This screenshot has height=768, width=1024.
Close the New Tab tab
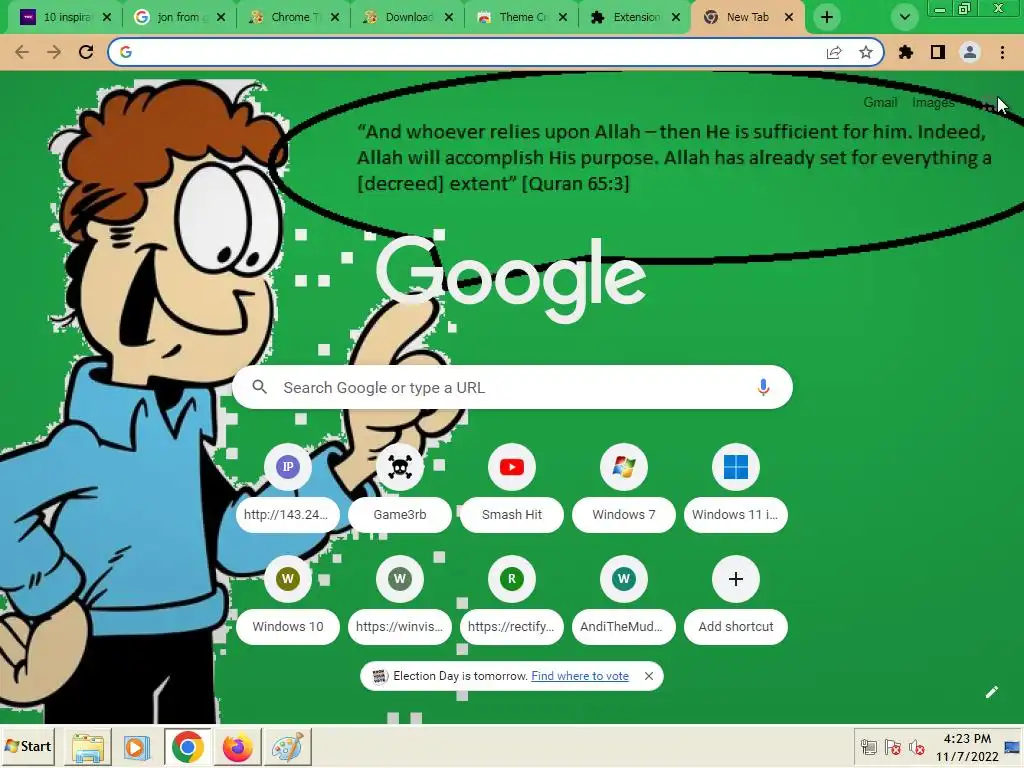(789, 17)
